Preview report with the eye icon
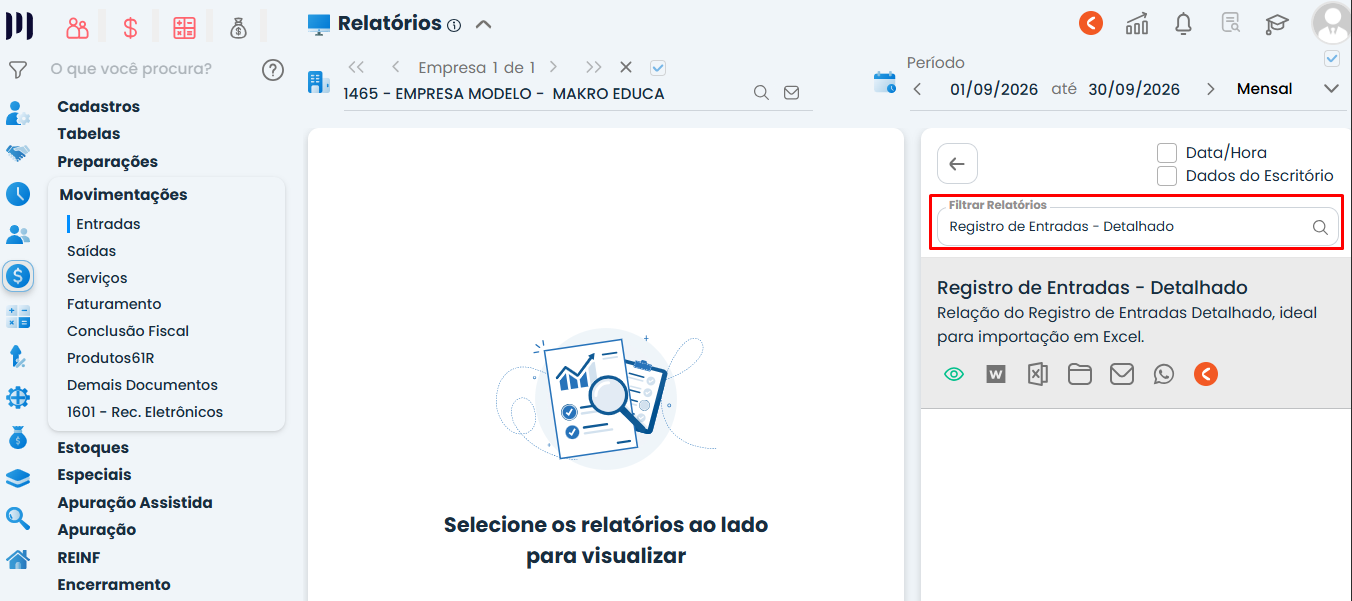Screen dimensions: 1352x601 [x=954, y=374]
